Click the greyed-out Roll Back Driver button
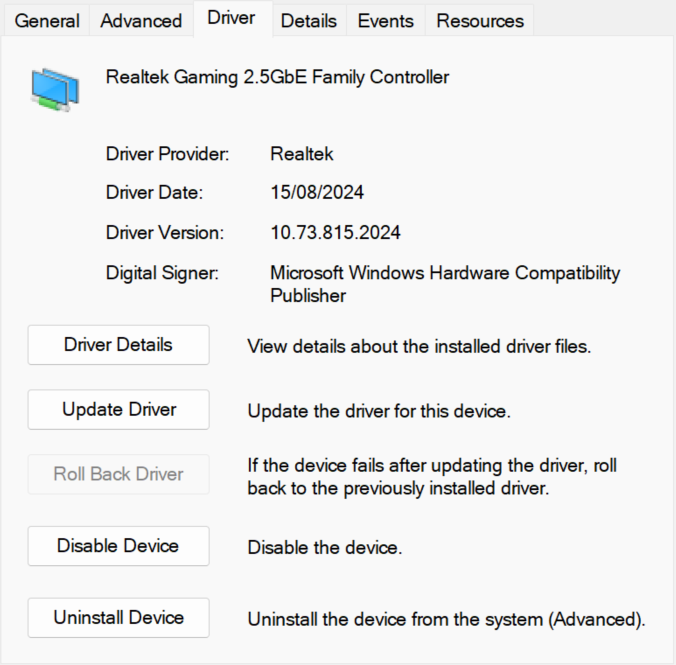This screenshot has height=665, width=676. (118, 474)
